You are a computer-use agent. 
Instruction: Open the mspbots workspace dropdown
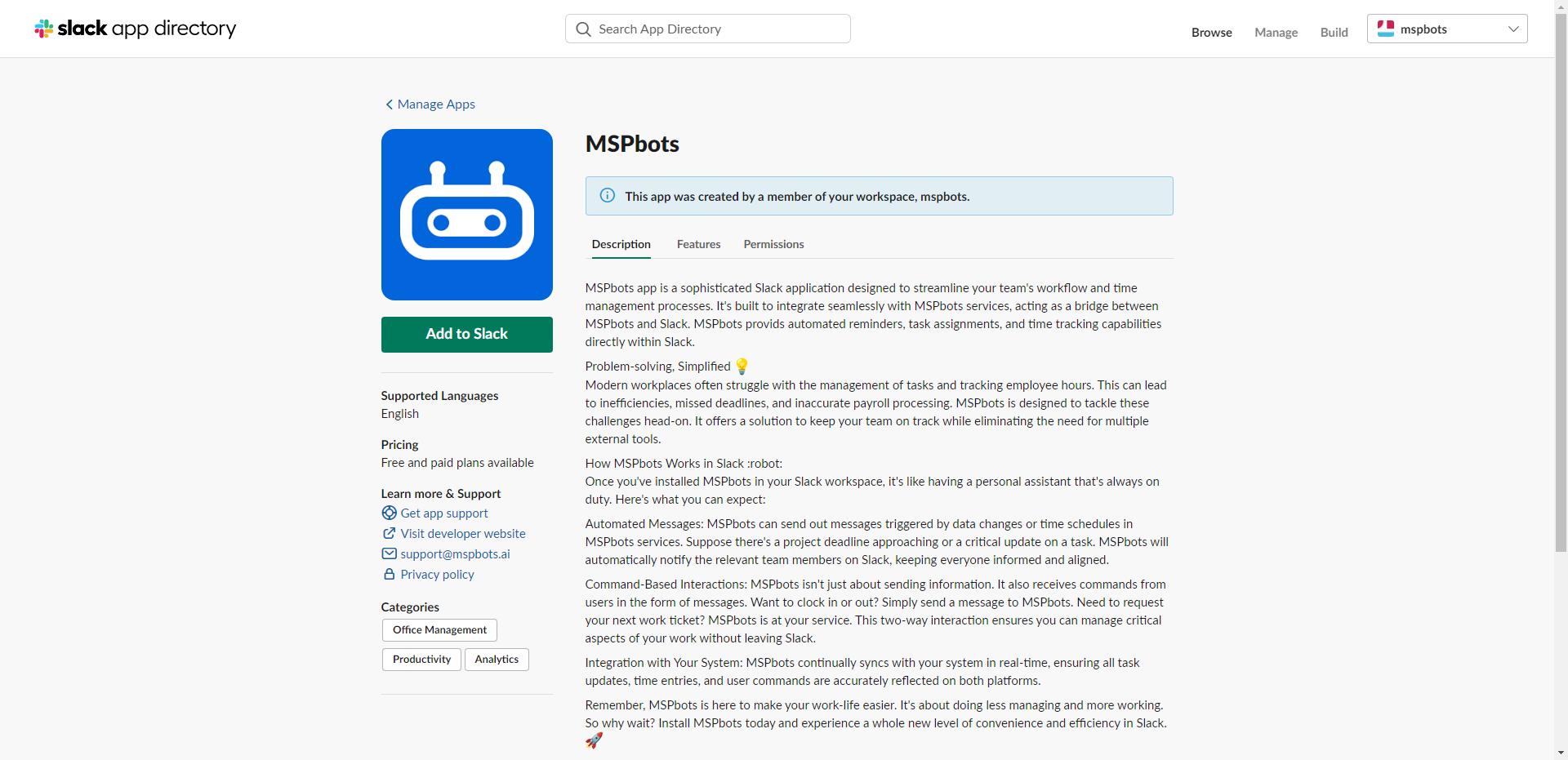[x=1512, y=29]
